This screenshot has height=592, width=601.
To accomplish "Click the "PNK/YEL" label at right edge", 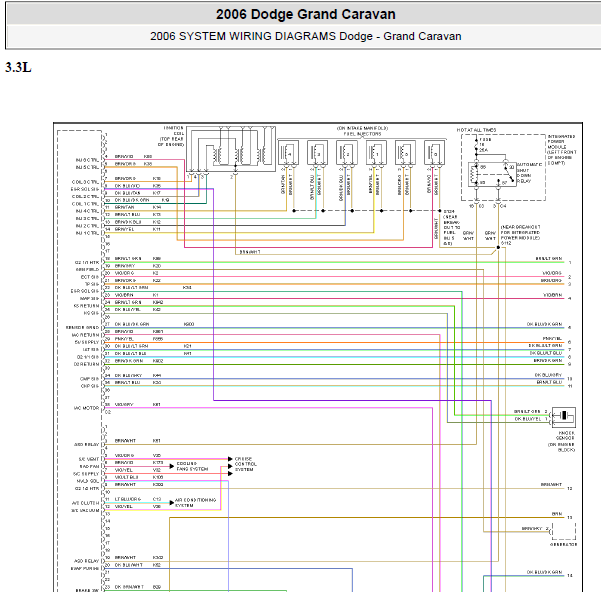I will pos(552,338).
